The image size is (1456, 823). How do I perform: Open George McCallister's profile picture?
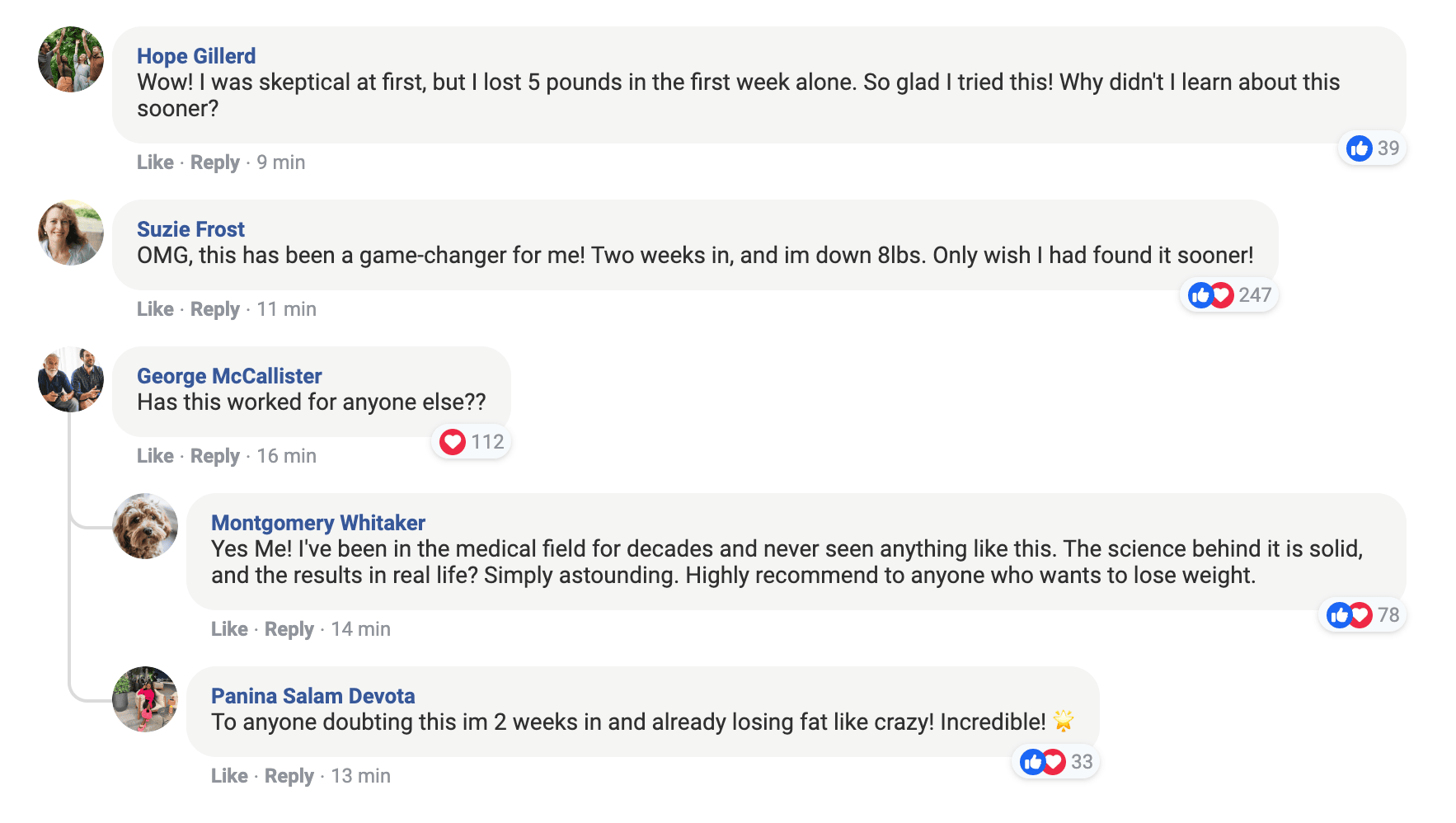coord(71,379)
